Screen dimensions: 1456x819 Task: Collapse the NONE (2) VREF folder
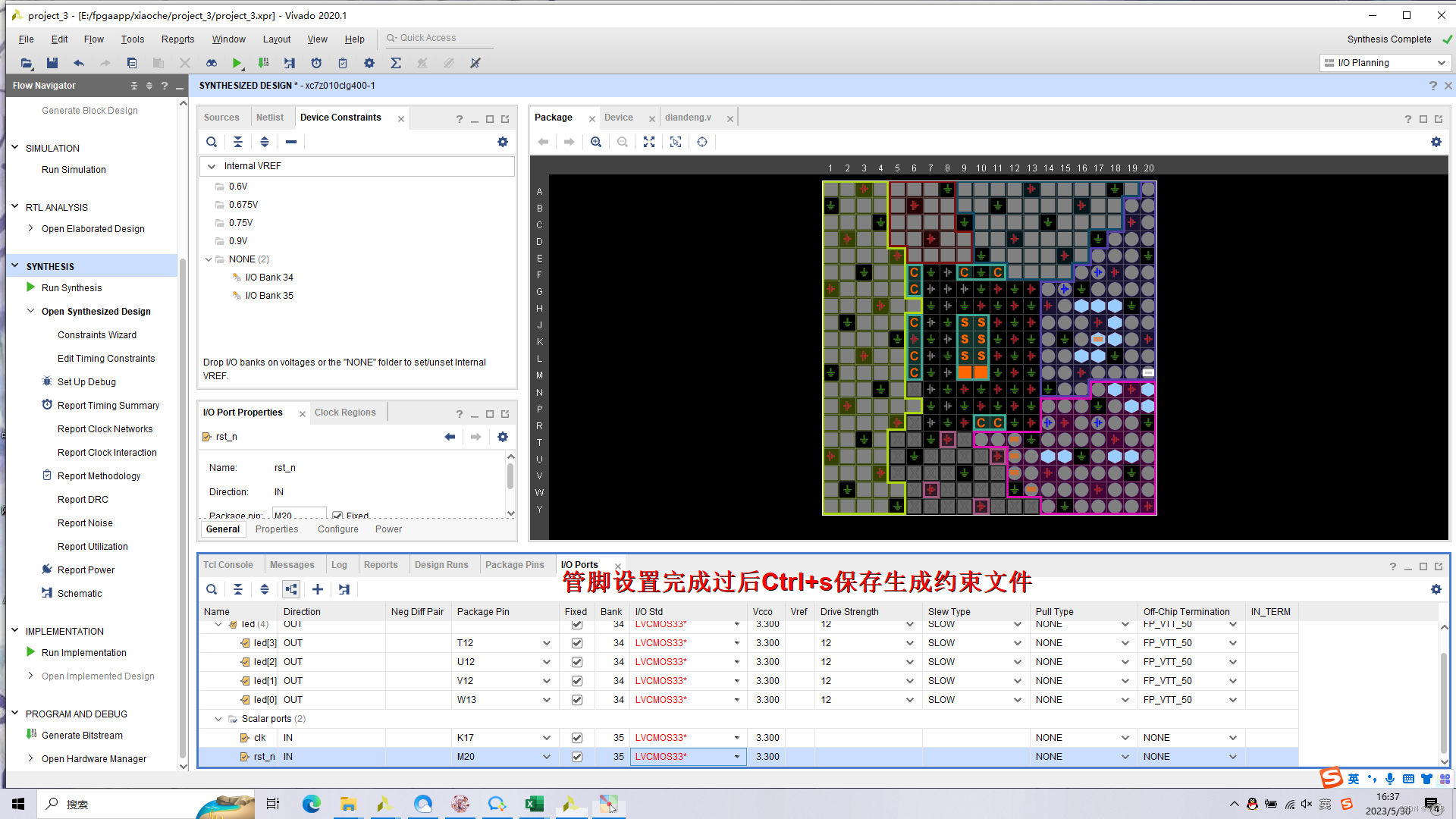pyautogui.click(x=209, y=259)
